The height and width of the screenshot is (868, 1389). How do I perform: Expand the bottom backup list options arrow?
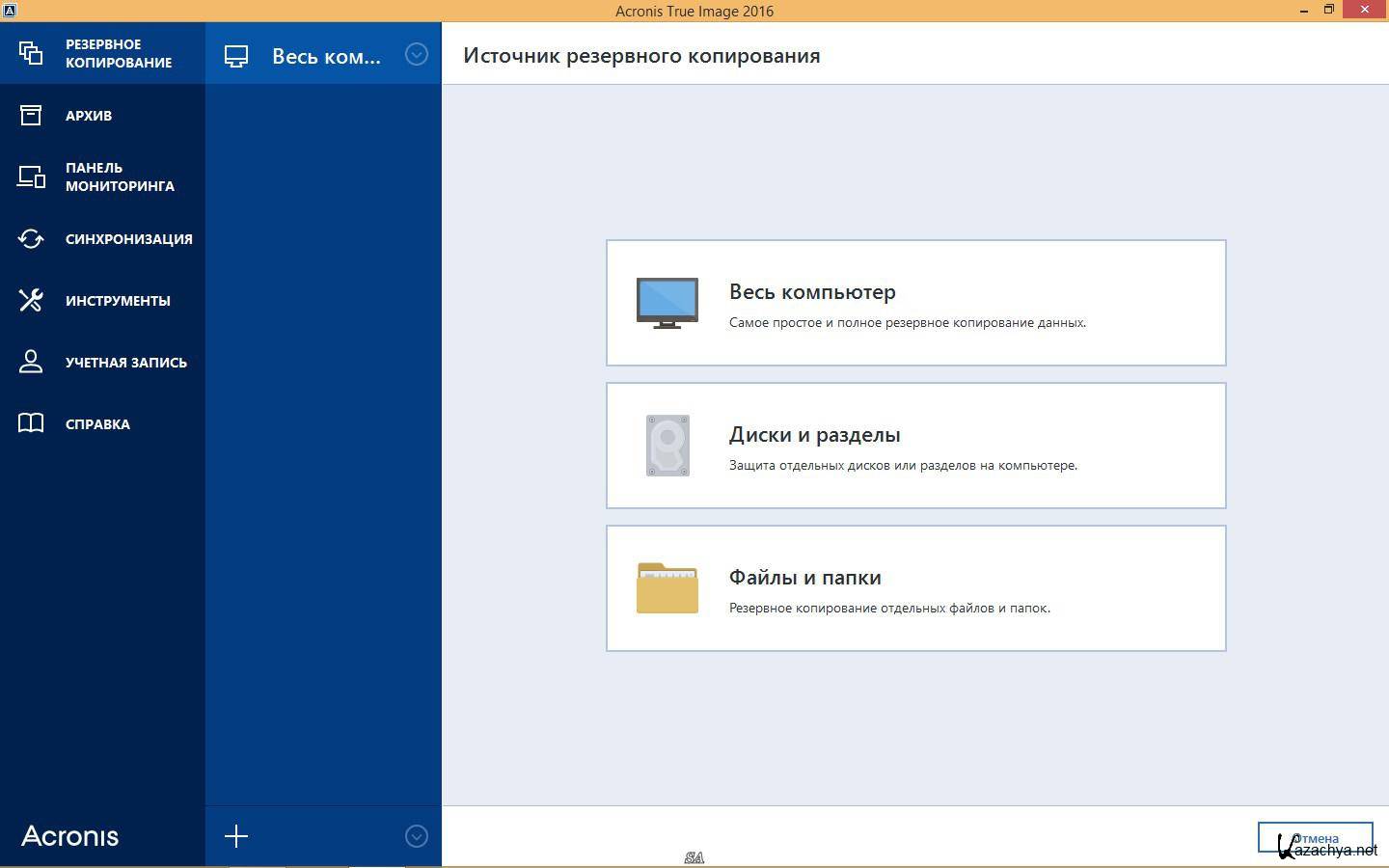[x=417, y=836]
